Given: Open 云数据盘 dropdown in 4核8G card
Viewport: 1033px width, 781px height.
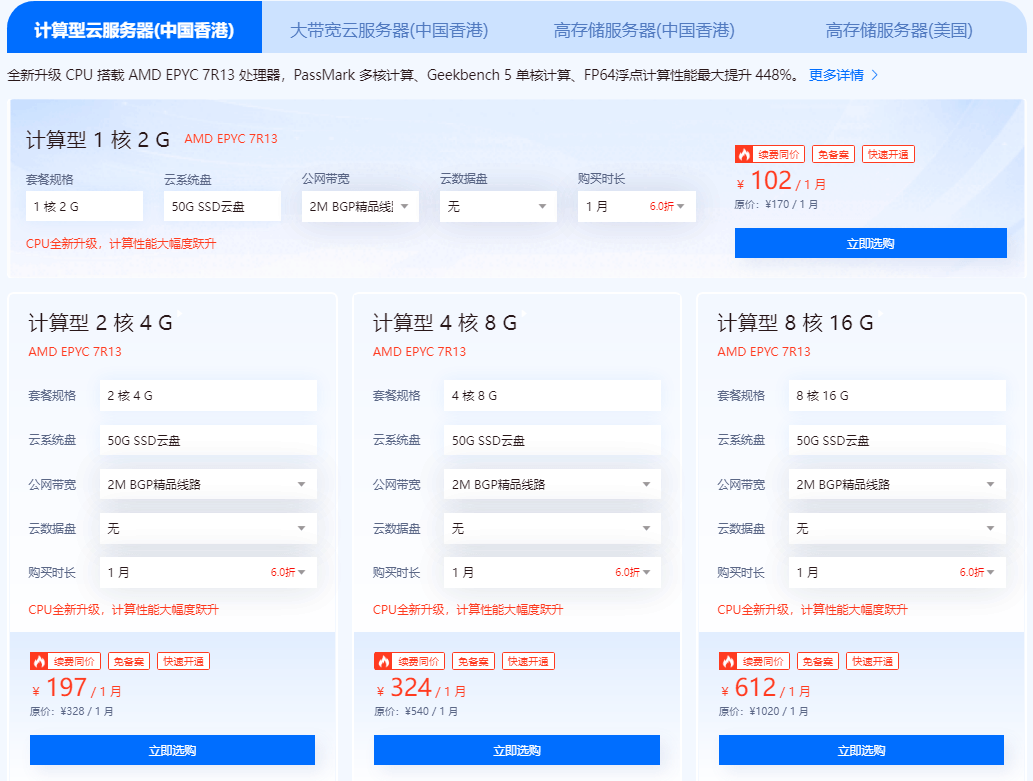Looking at the screenshot, I should 552,529.
